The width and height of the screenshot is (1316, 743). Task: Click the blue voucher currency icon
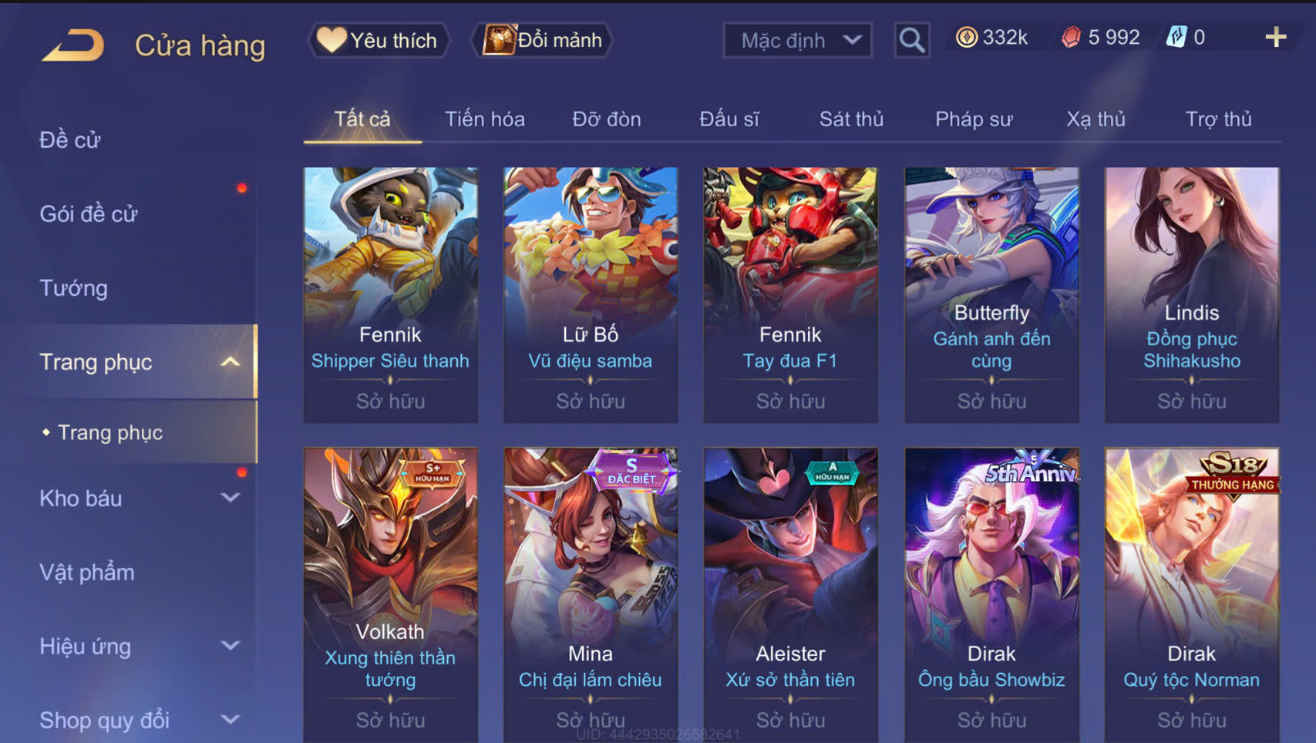click(x=1177, y=38)
